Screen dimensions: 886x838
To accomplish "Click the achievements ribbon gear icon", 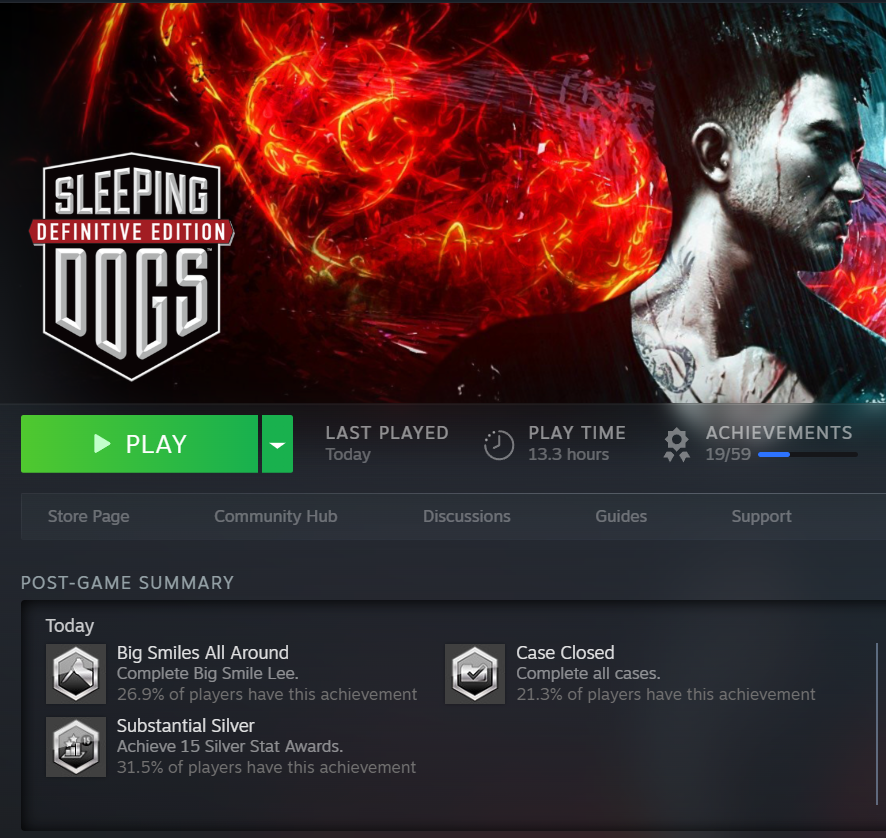I will (676, 445).
